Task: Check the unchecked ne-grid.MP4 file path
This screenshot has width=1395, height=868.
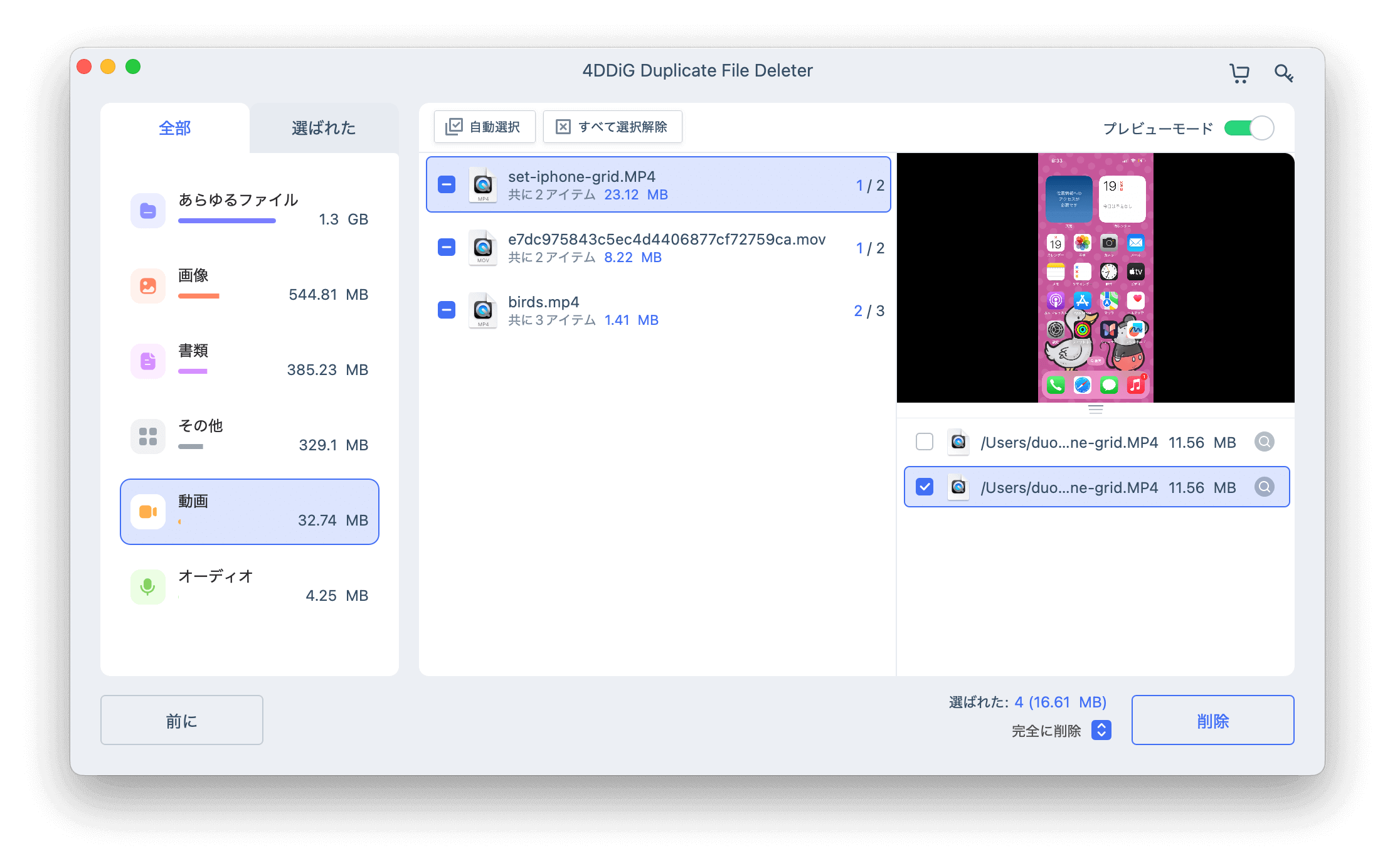Action: coord(925,442)
